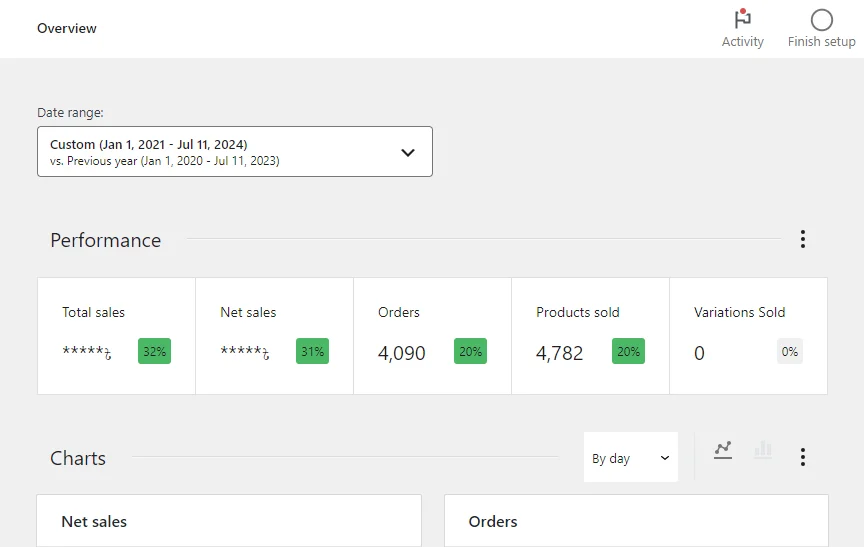Open the Activity flag icon
The width and height of the screenshot is (864, 547).
pos(742,20)
